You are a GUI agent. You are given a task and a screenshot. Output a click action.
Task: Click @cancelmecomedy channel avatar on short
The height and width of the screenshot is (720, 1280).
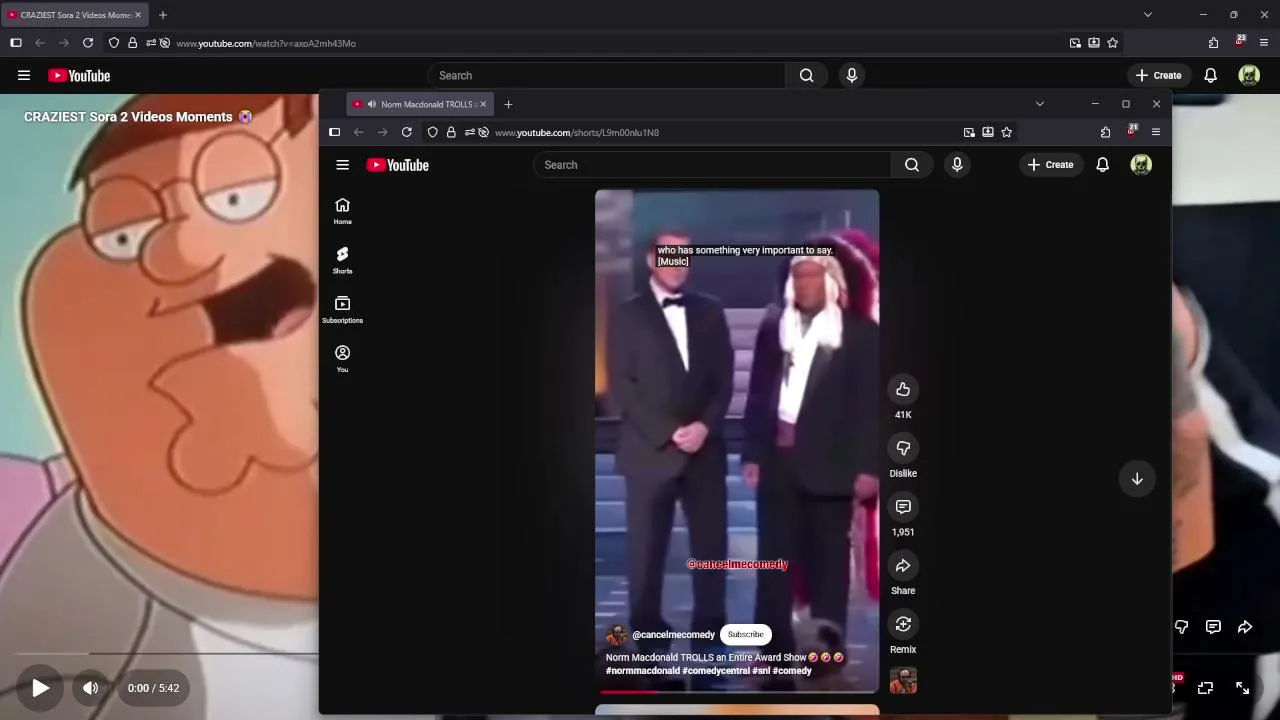pos(616,635)
